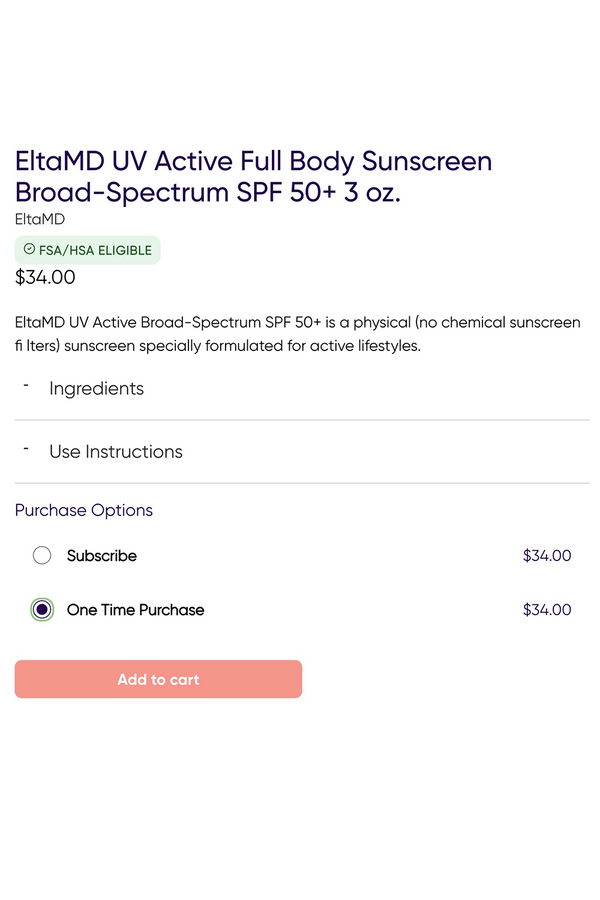Expand the Use Instructions section label
Screen dimensions: 600x900
[x=116, y=452]
